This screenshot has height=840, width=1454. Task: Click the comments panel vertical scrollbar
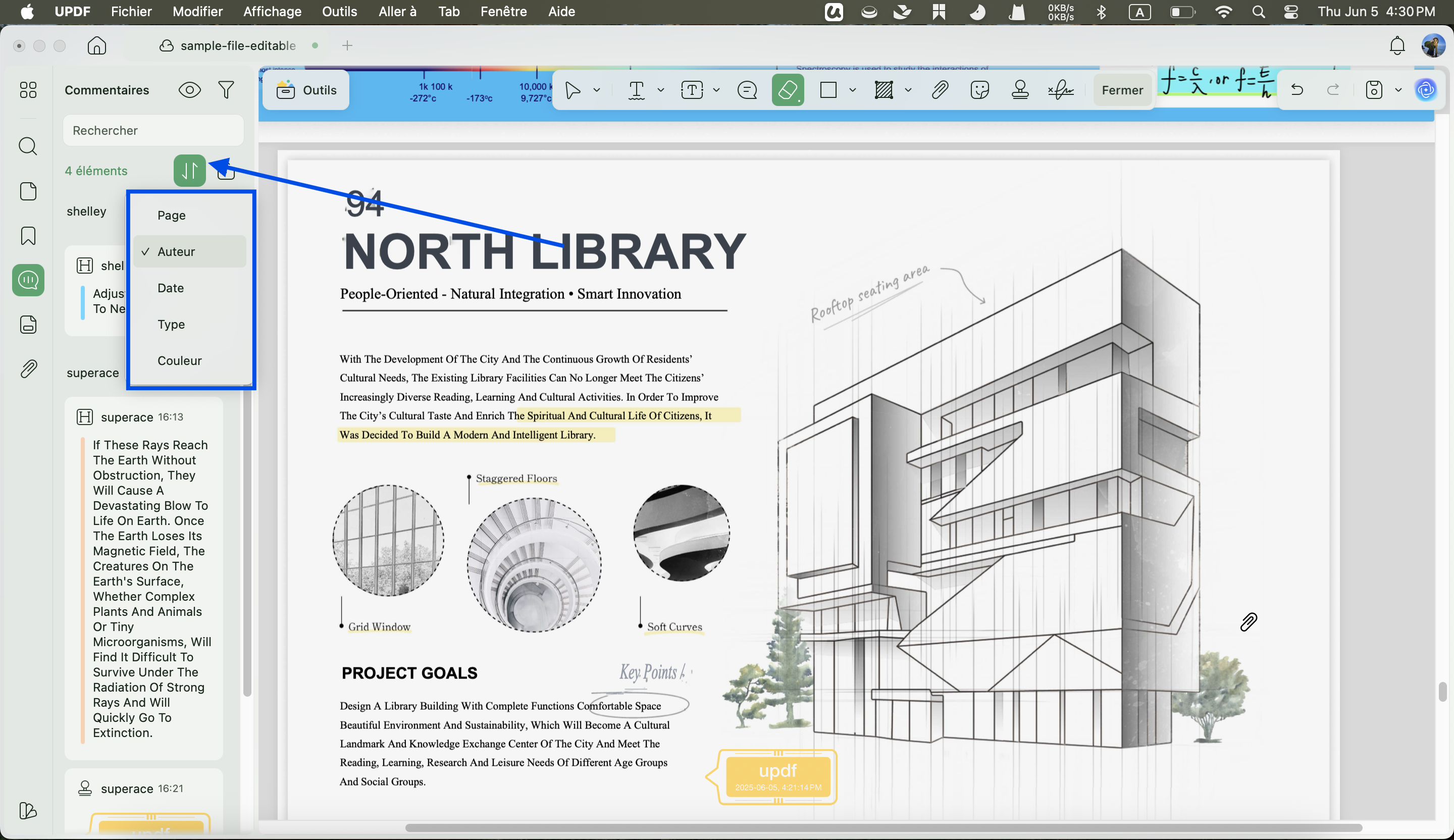[x=247, y=542]
